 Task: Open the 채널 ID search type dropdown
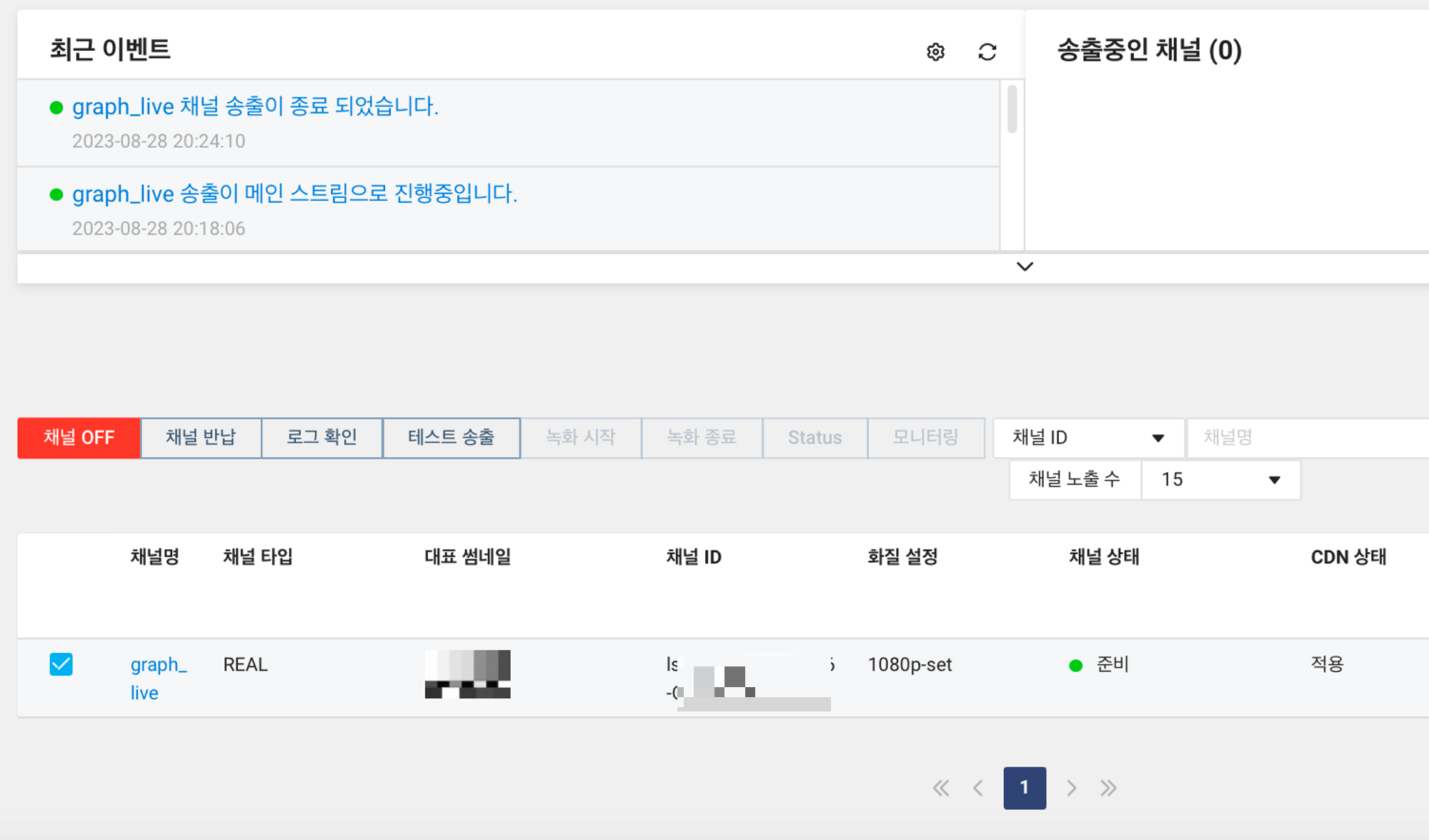(x=1087, y=437)
